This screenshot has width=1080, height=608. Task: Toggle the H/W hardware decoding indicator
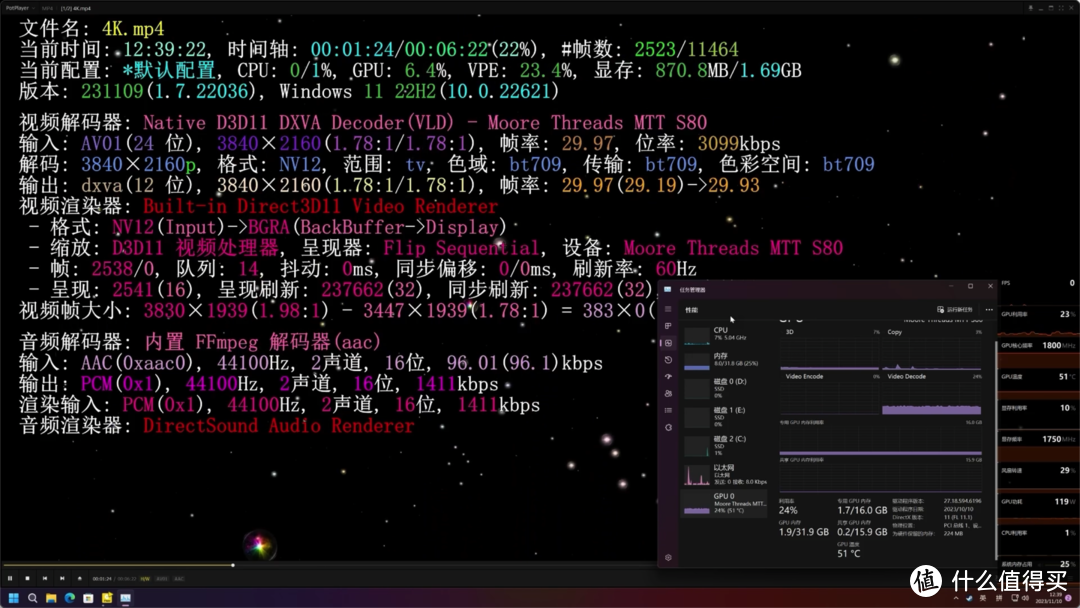(x=145, y=579)
